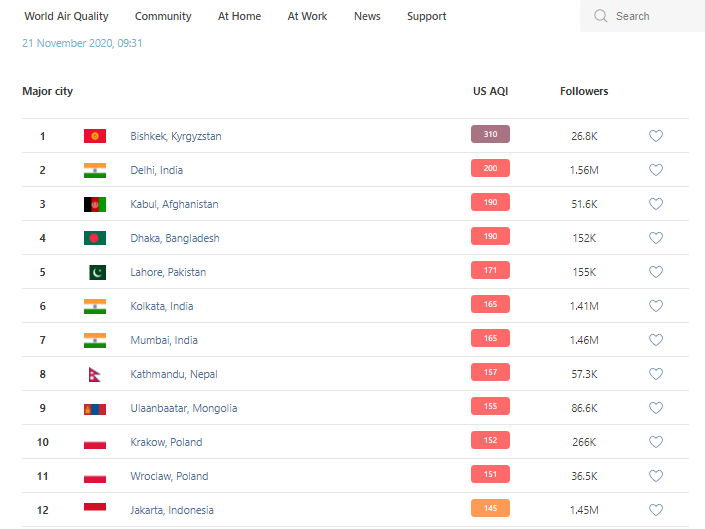Click the Pakistan flag beside Lahore
Viewport: 705px width, 529px height.
tap(96, 272)
